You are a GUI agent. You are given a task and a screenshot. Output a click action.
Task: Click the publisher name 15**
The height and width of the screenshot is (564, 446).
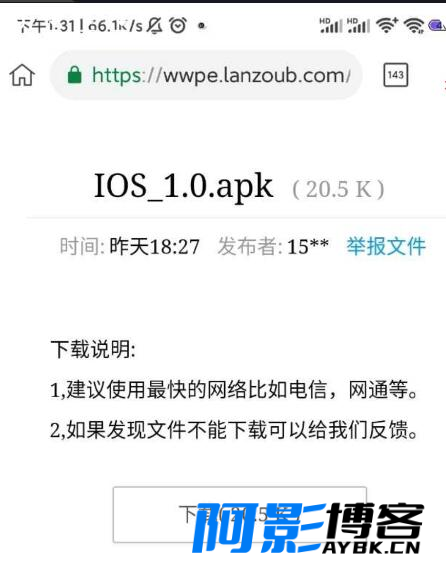[x=308, y=247]
